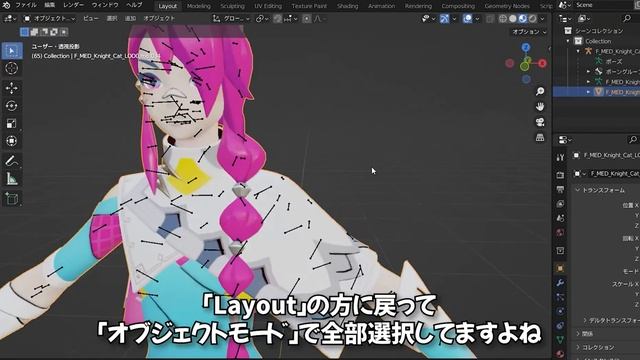Open the transform orientation dropdown
640x360 pixels.
(231, 19)
